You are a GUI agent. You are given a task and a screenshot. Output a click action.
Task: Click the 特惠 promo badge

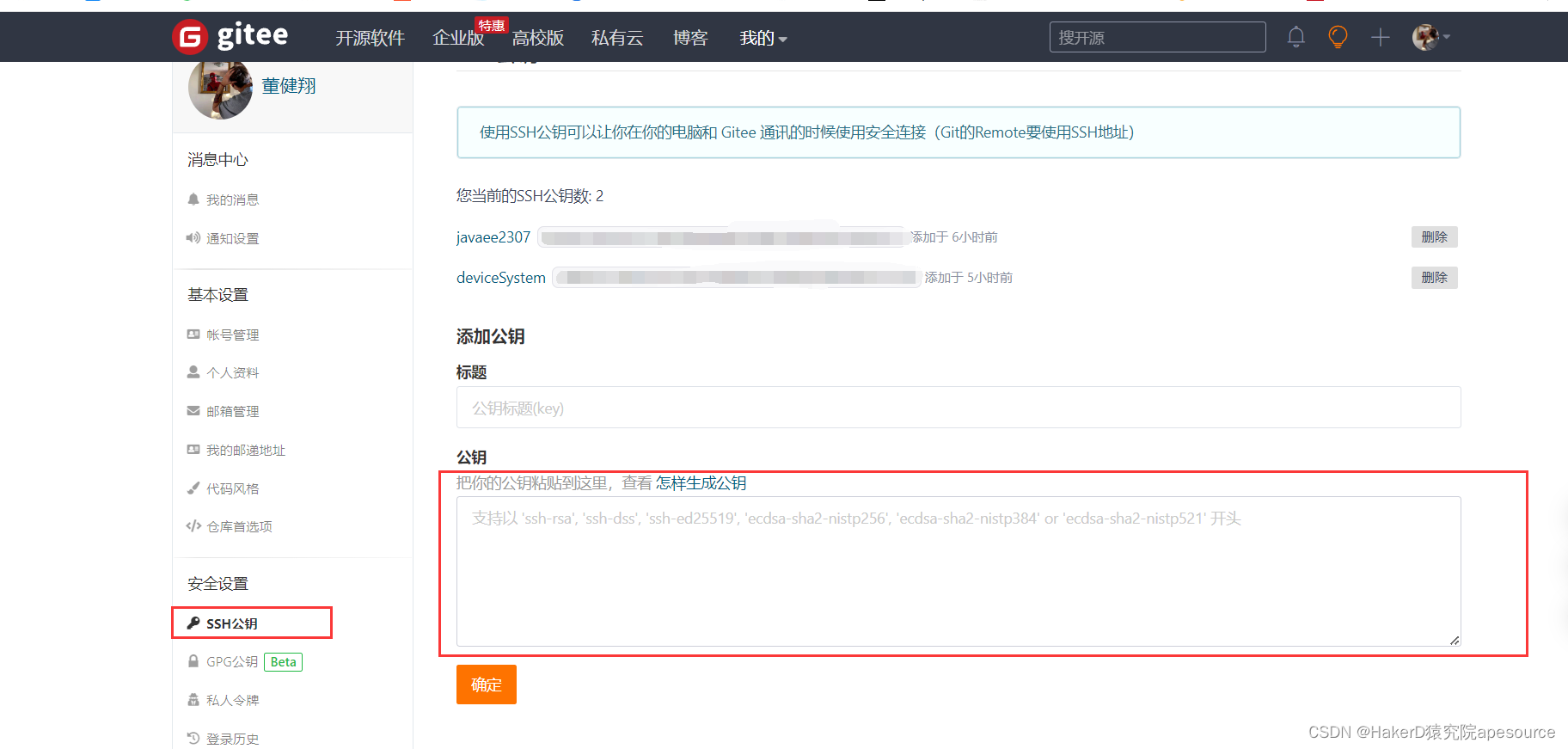coord(492,26)
